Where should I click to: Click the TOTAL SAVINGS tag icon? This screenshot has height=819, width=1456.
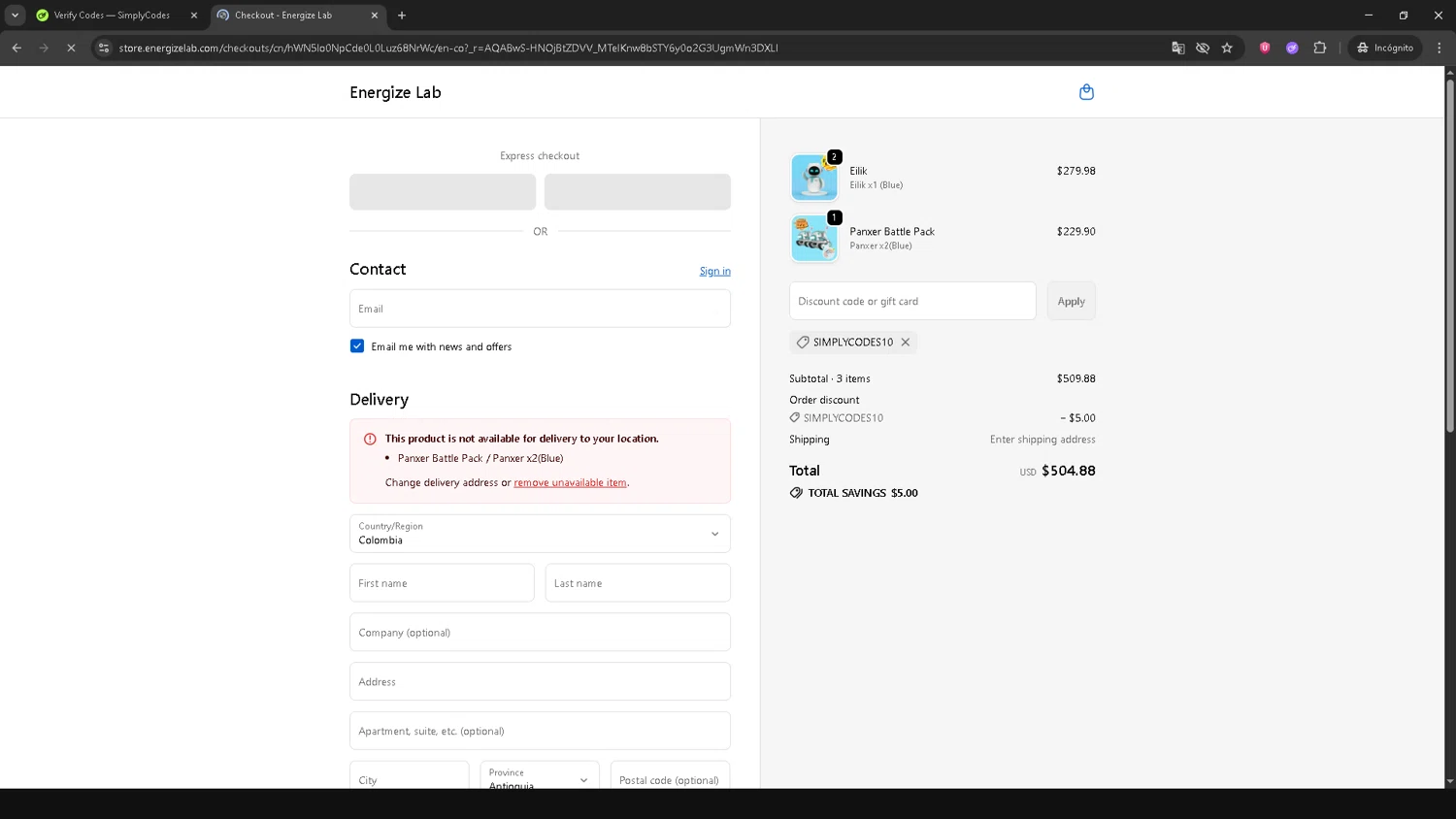point(796,493)
